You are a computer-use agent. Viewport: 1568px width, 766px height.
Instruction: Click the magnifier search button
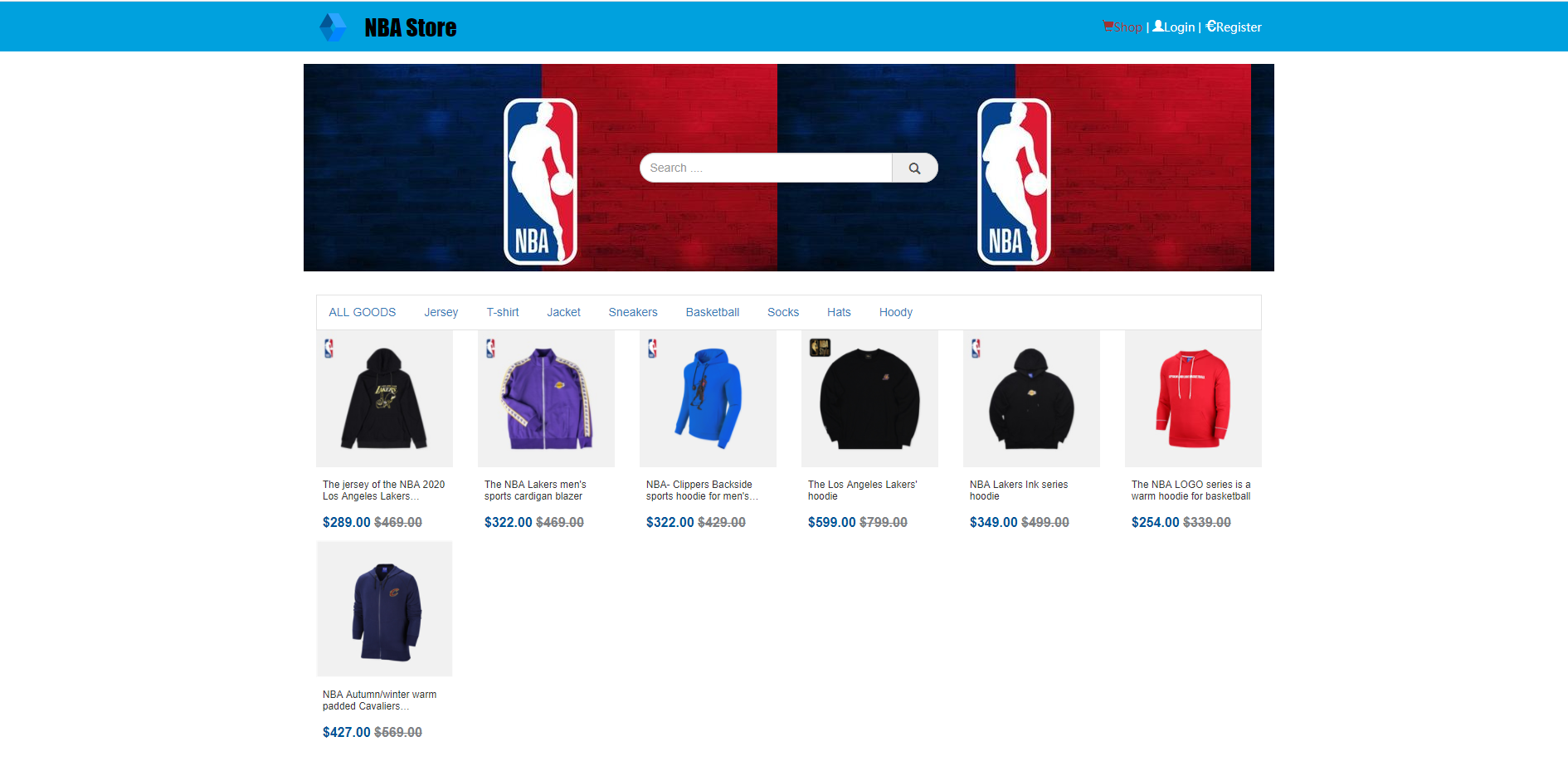(x=914, y=168)
